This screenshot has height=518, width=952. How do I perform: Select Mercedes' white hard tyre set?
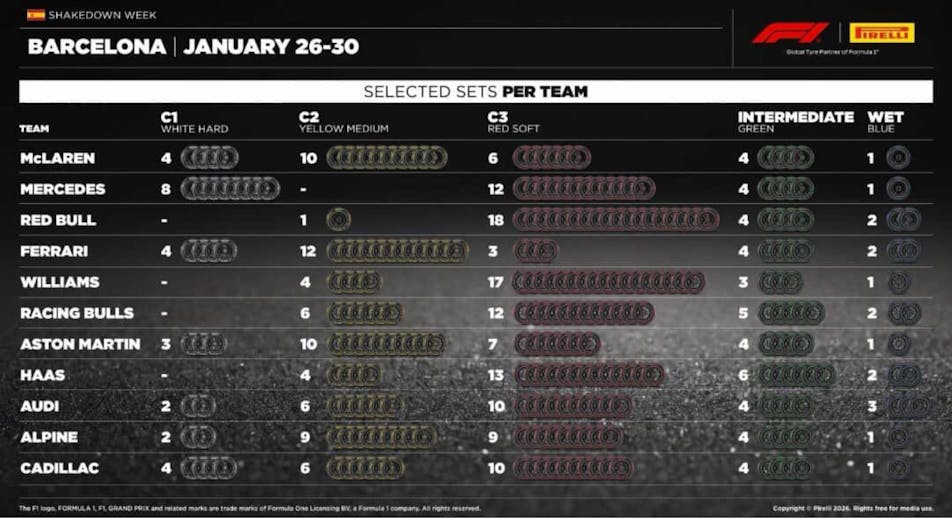[x=230, y=189]
